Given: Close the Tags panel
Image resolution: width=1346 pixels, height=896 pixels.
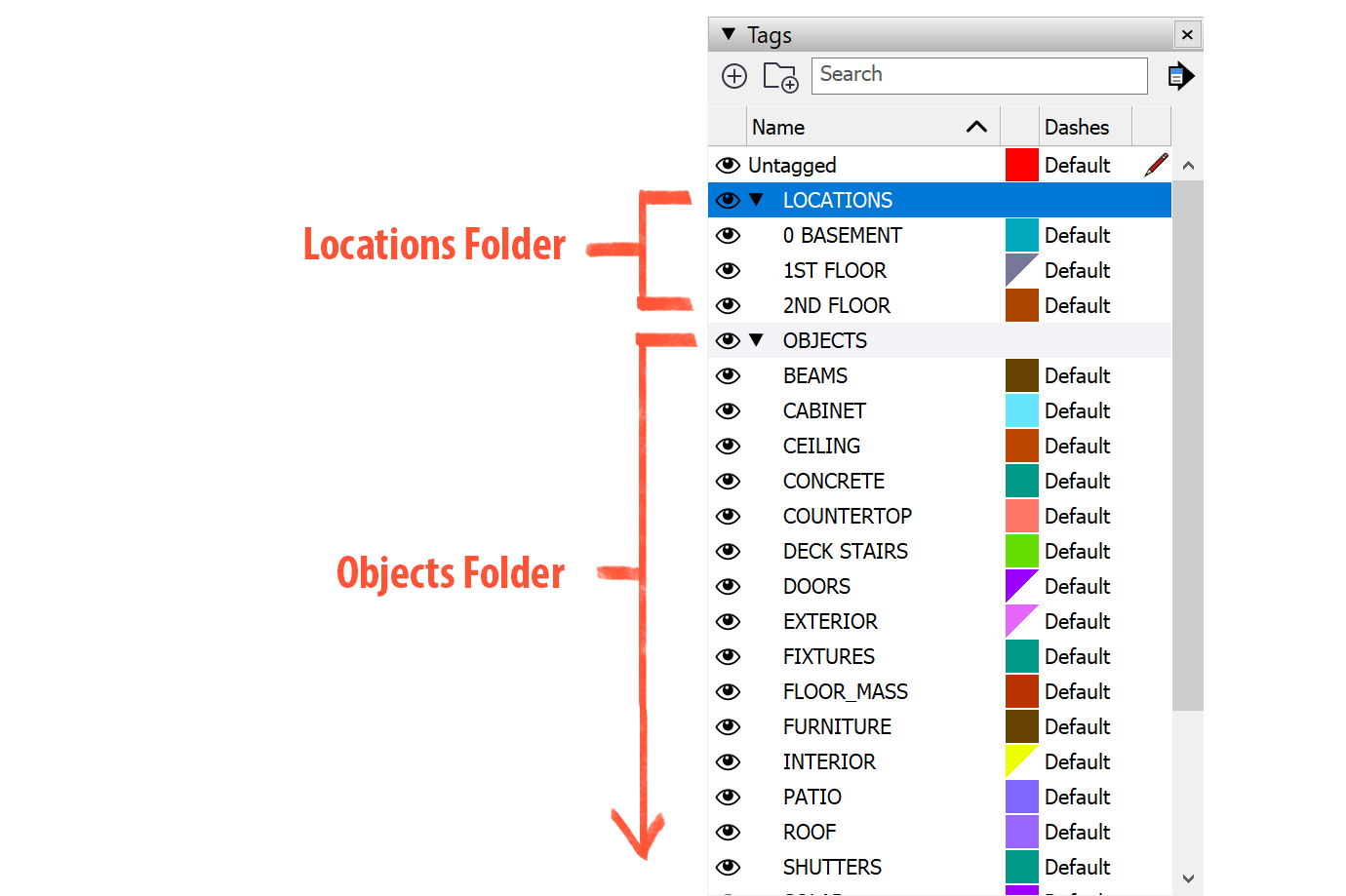Looking at the screenshot, I should pos(1187,35).
